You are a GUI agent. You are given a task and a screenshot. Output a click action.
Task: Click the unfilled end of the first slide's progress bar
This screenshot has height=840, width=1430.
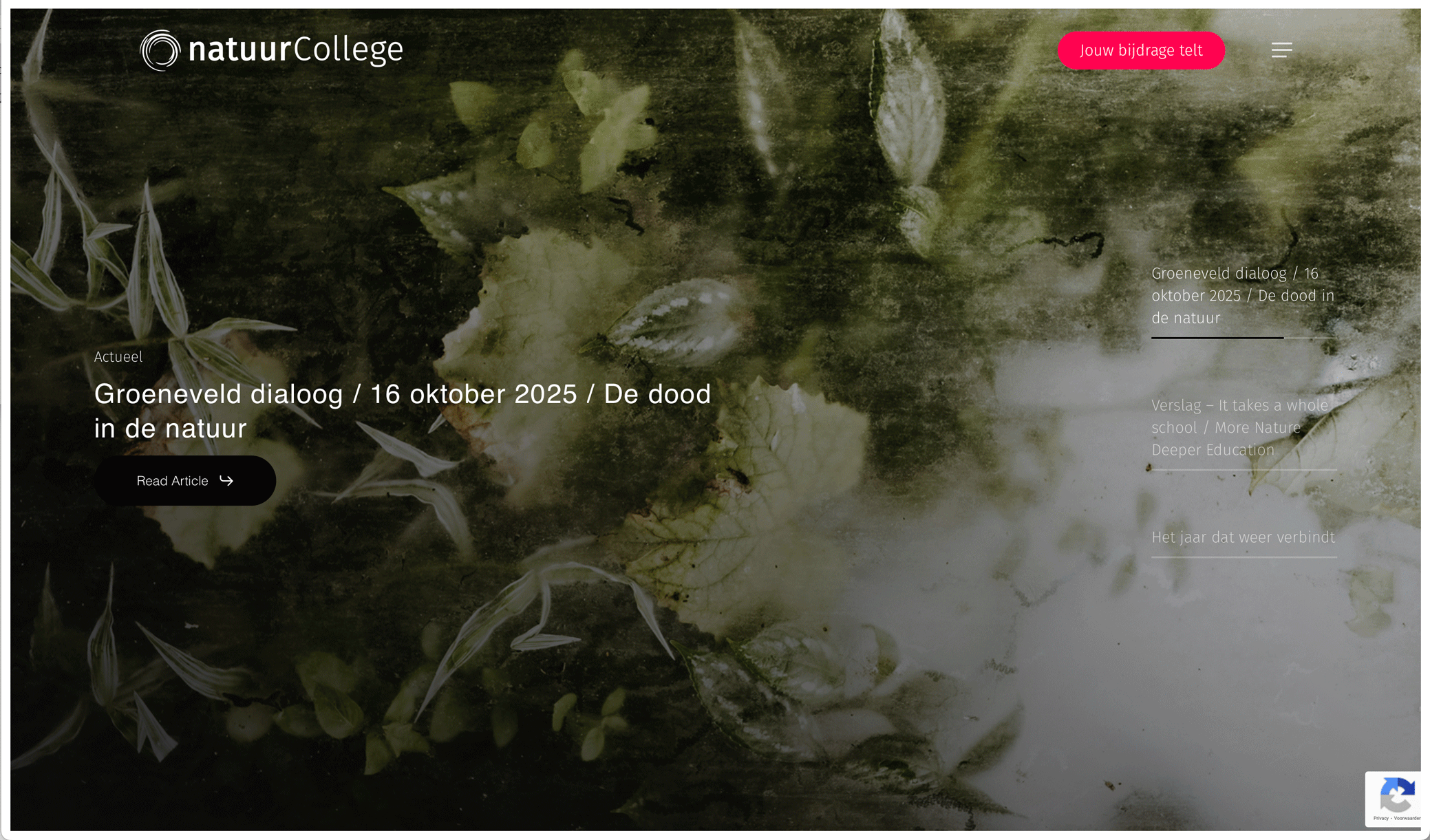[x=1310, y=338]
